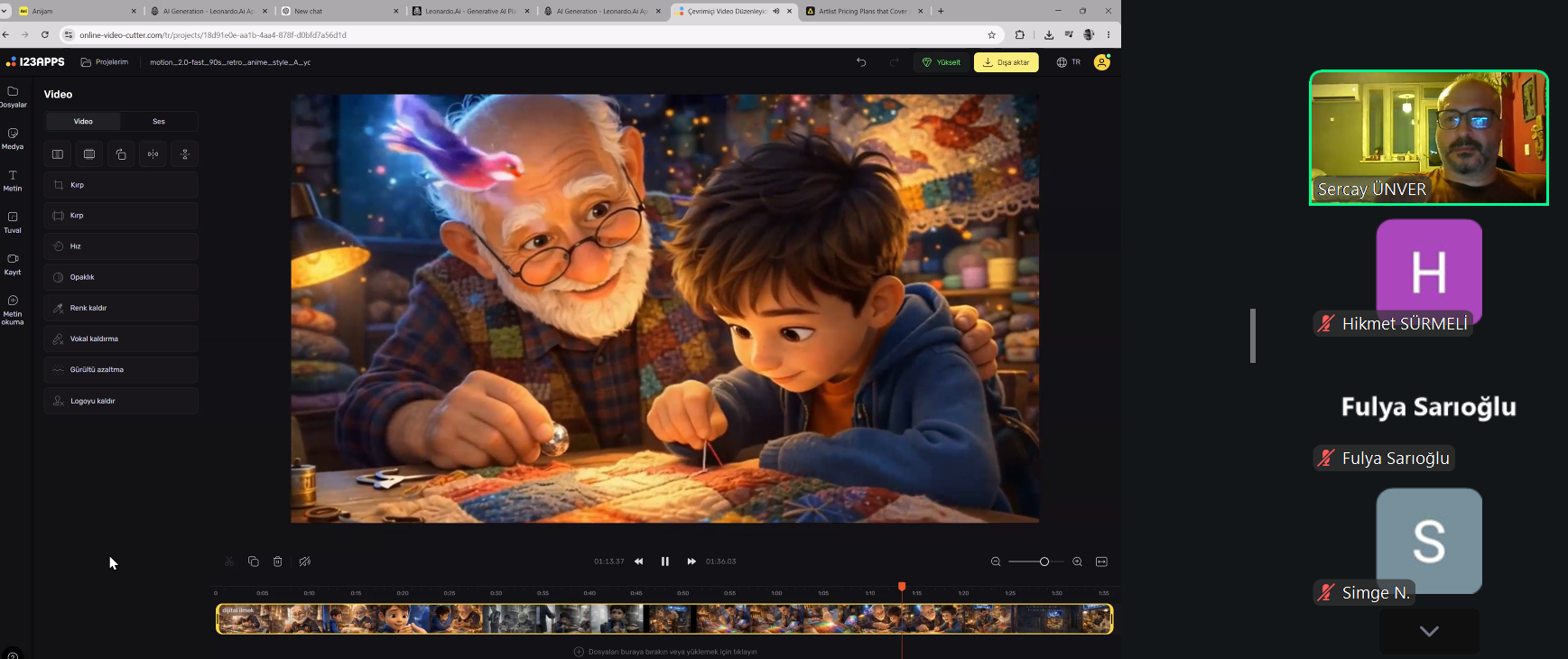Click the browser address bar URL
Screen dimensions: 1568x659
(213, 35)
